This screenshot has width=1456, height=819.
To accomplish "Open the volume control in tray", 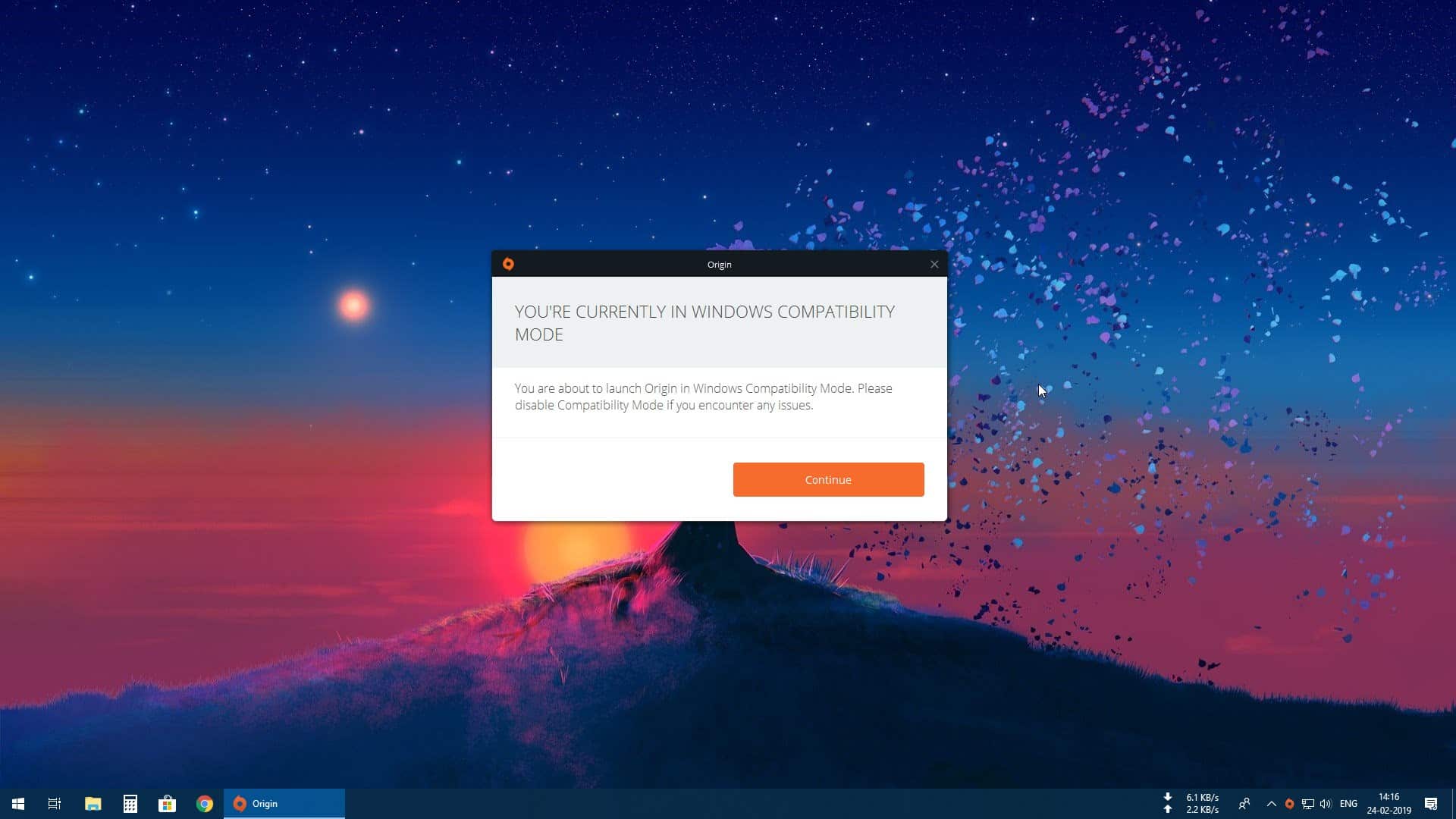I will coord(1326,804).
